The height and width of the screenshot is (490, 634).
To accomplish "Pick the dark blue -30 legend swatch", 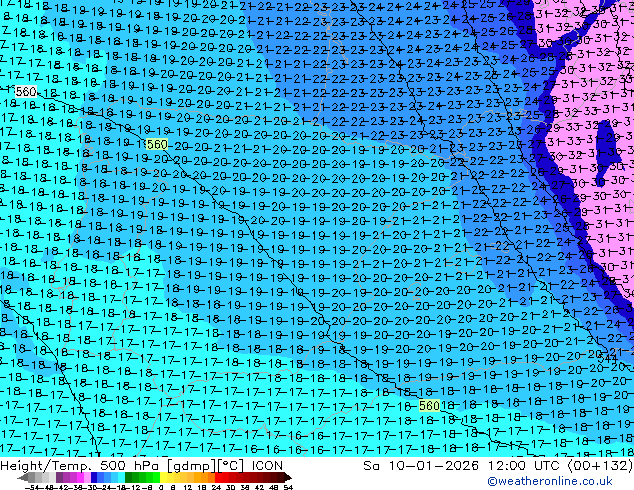I will (x=94, y=478).
